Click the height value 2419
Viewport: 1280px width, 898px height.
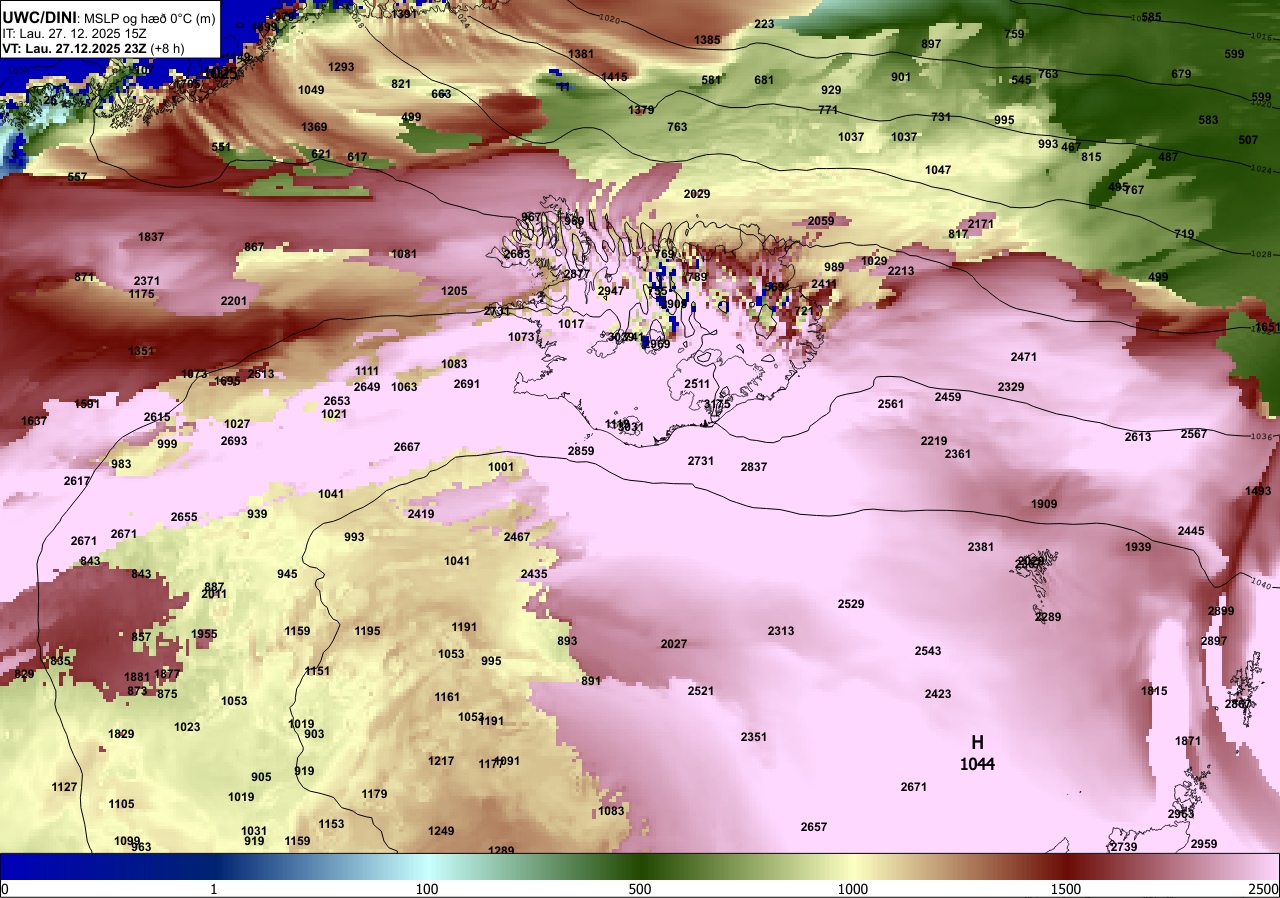[421, 514]
